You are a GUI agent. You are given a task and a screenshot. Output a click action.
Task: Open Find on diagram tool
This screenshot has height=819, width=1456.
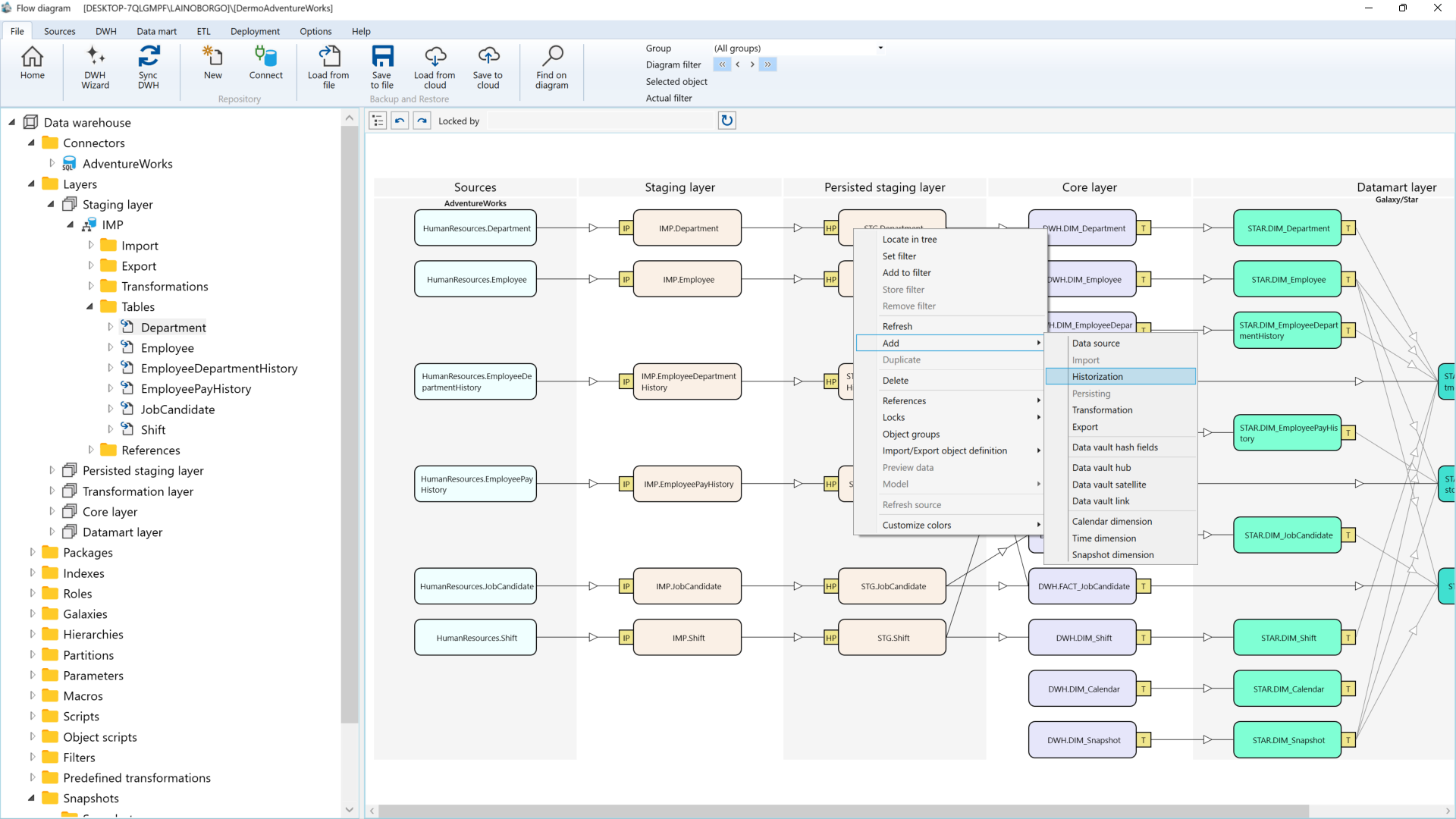(x=551, y=67)
